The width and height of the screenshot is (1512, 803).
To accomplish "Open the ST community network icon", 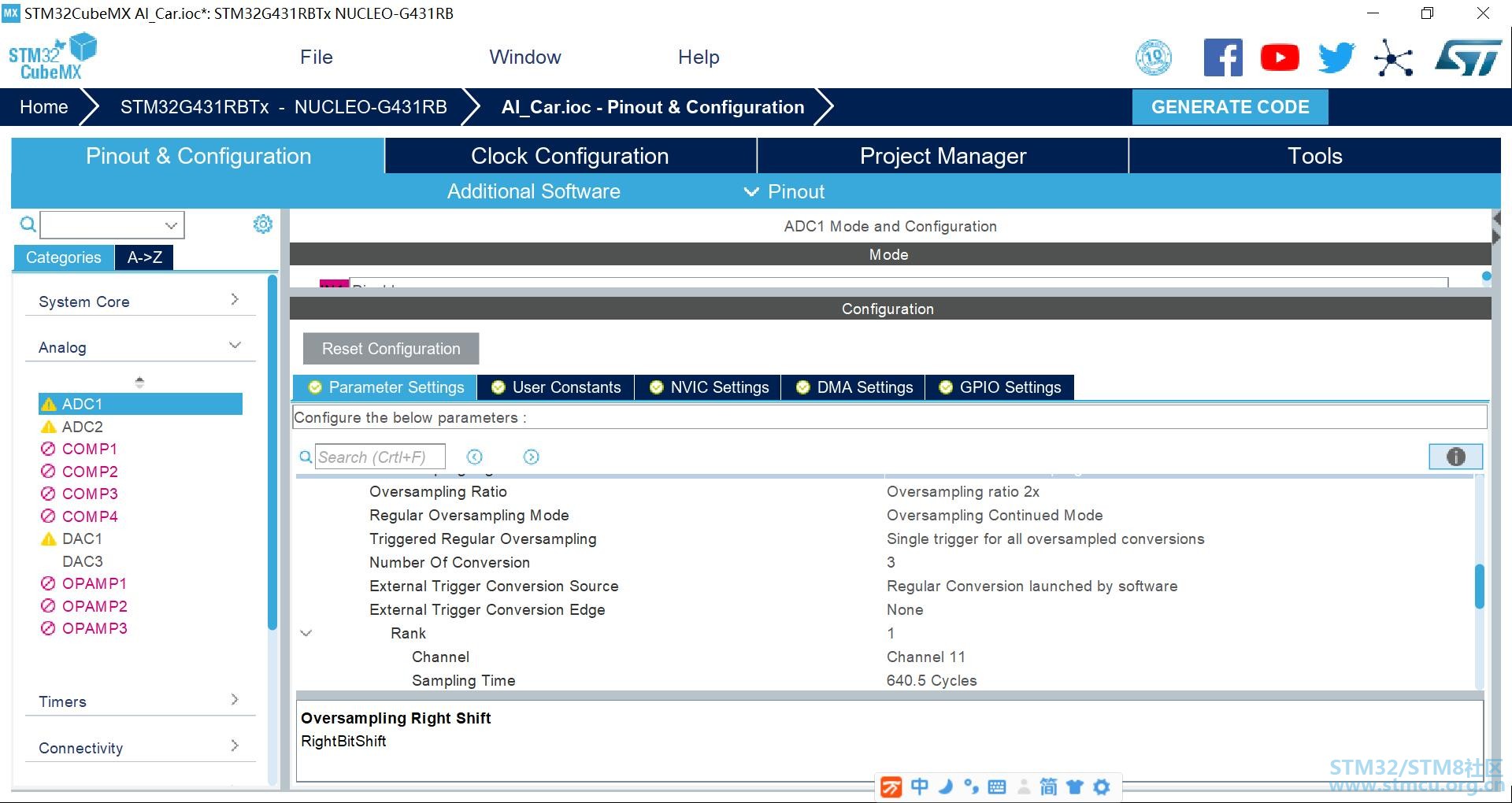I will [1393, 57].
